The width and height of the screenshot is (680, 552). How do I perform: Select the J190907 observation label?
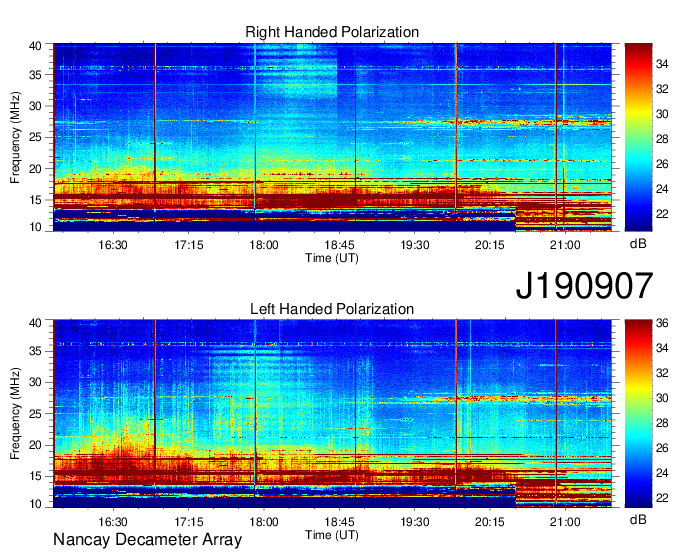coord(584,285)
